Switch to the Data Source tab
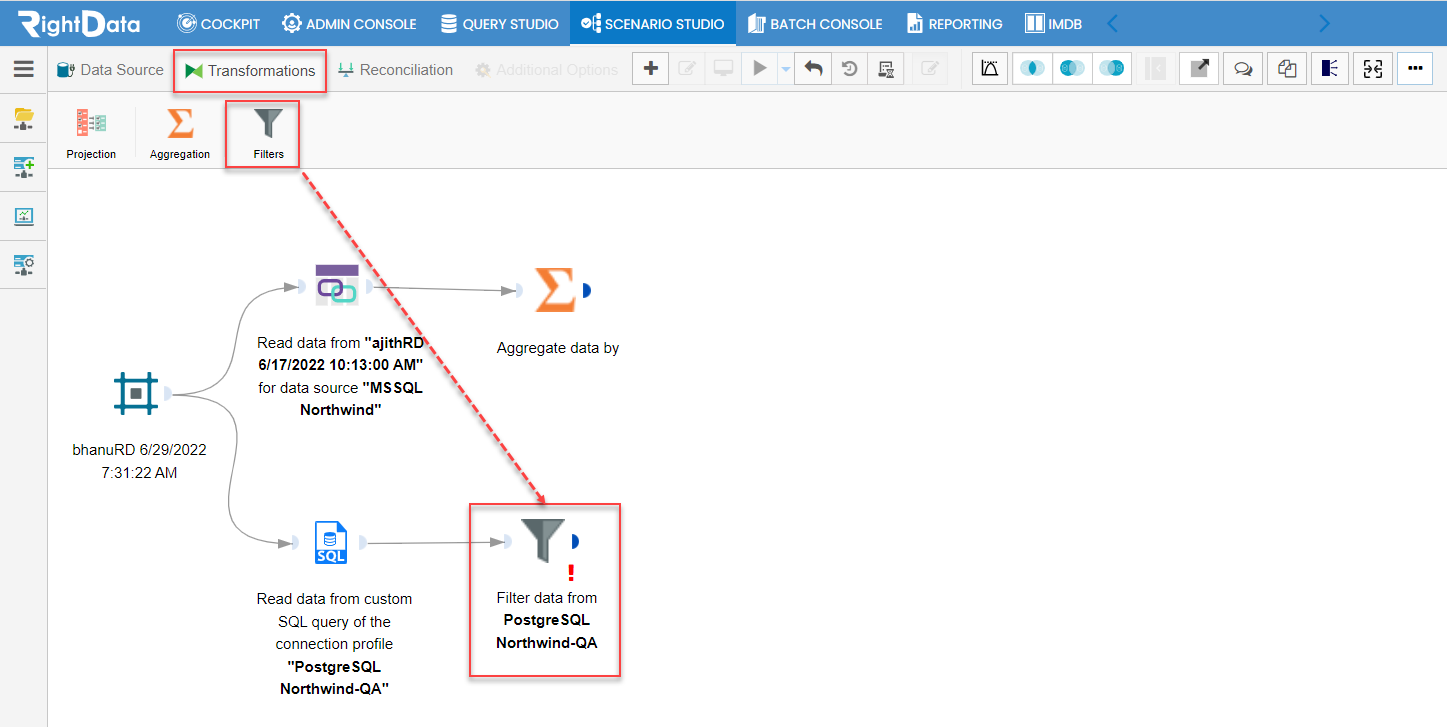This screenshot has height=727, width=1447. [110, 70]
